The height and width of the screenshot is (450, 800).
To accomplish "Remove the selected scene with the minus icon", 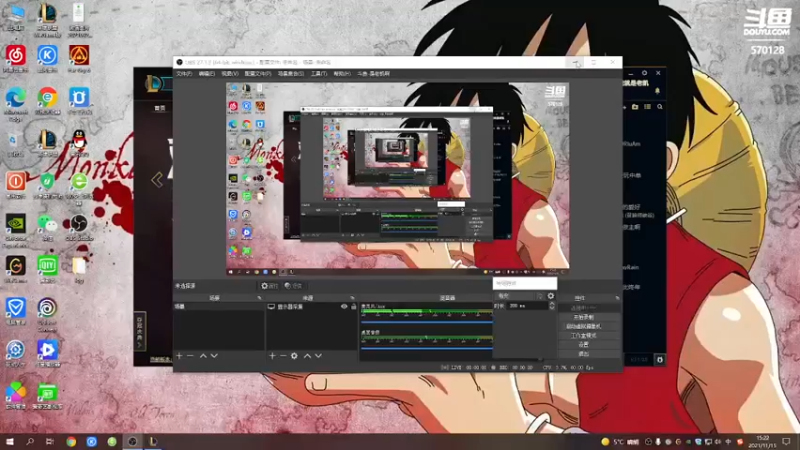I will (190, 356).
